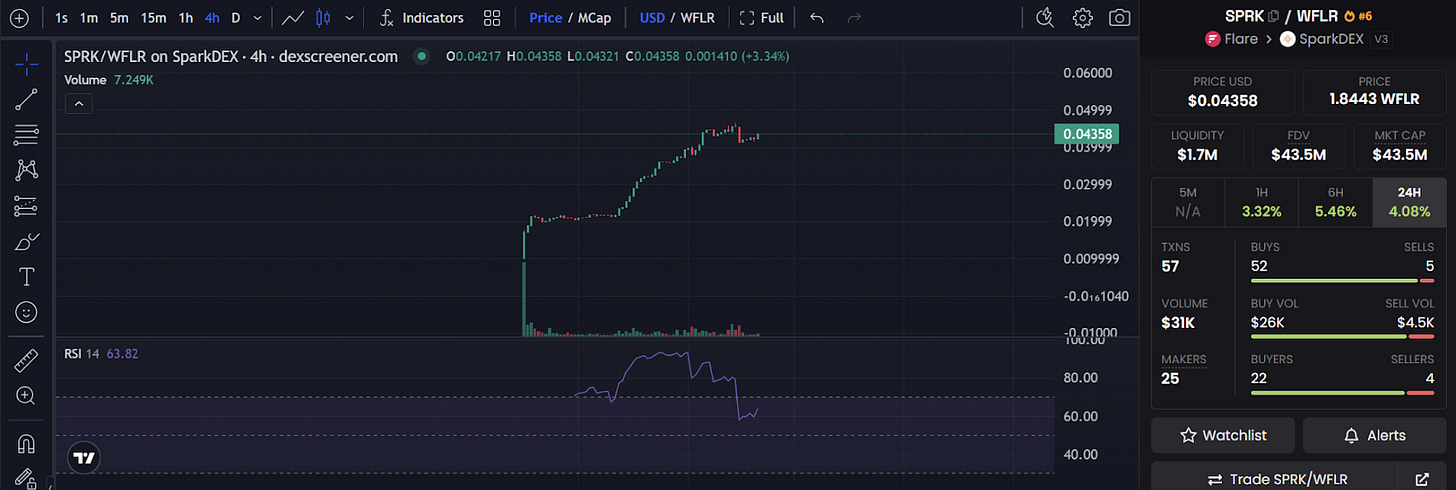Open the compare or add symbol plus icon
This screenshot has width=1456, height=490.
click(x=18, y=18)
